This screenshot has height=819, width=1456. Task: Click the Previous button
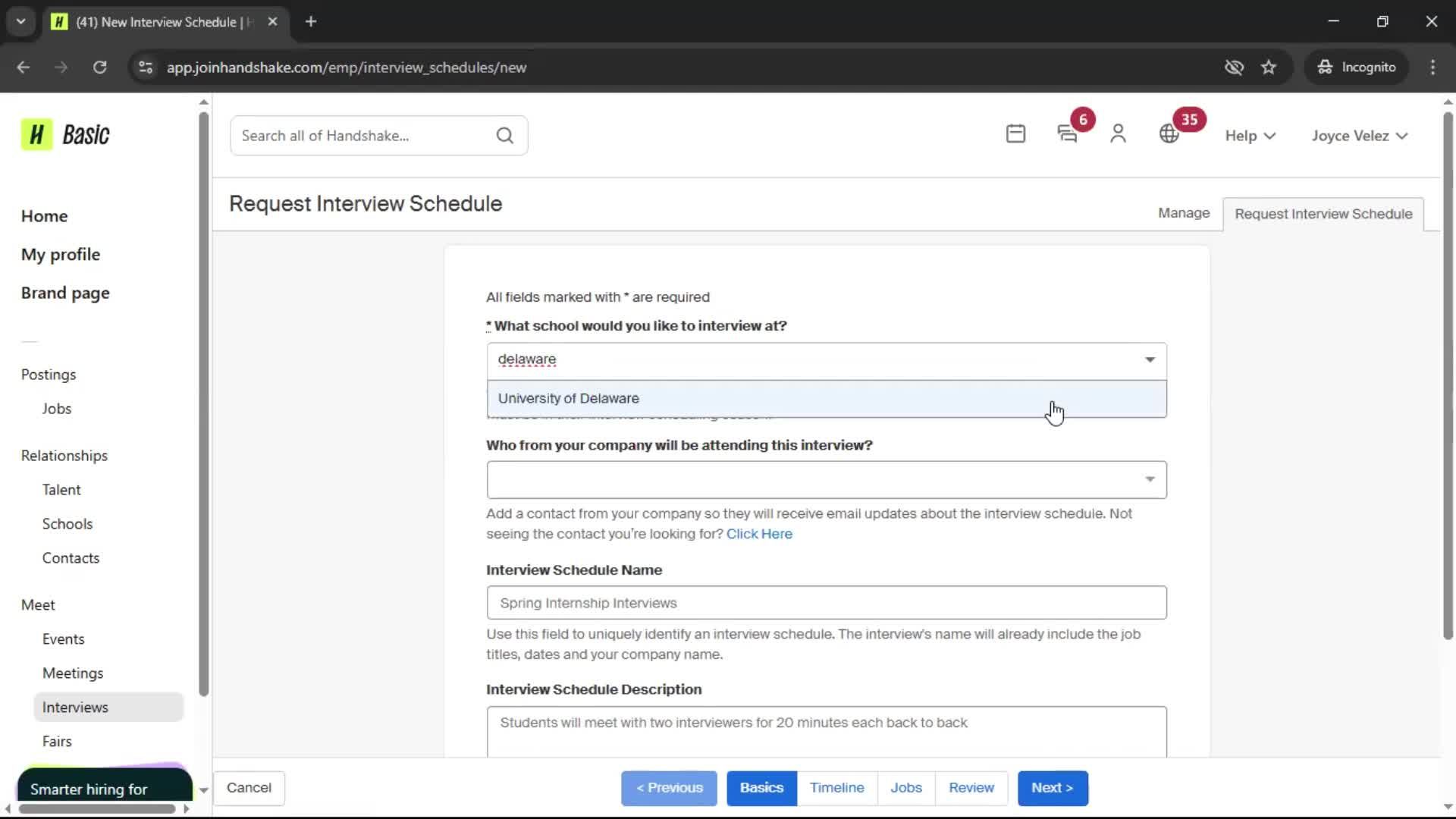[x=669, y=788]
